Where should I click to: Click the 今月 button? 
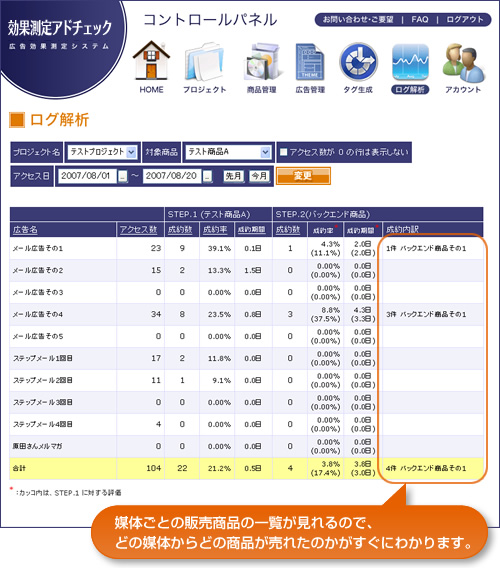259,176
